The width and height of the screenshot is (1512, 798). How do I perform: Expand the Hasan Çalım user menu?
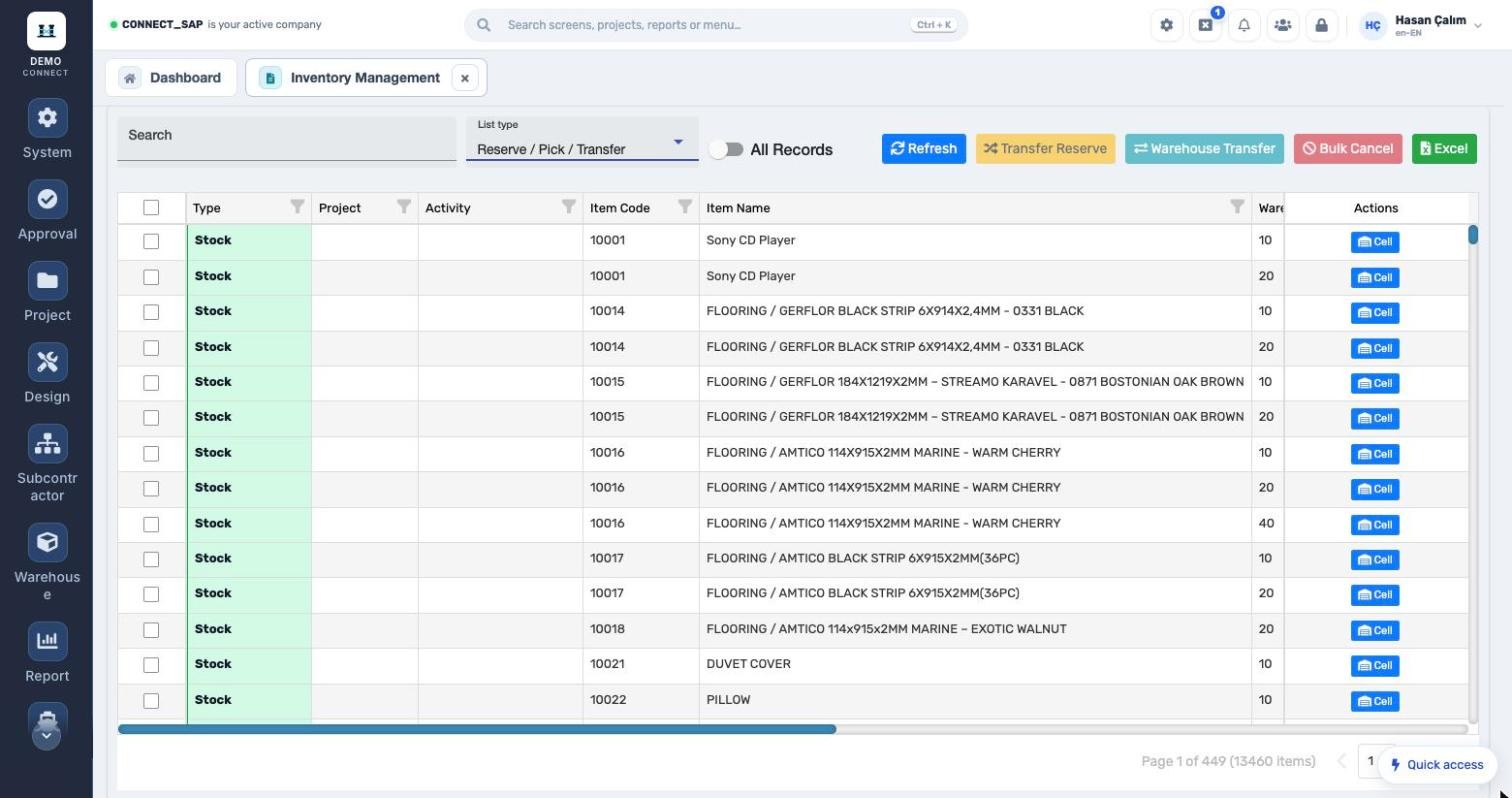pos(1421,25)
